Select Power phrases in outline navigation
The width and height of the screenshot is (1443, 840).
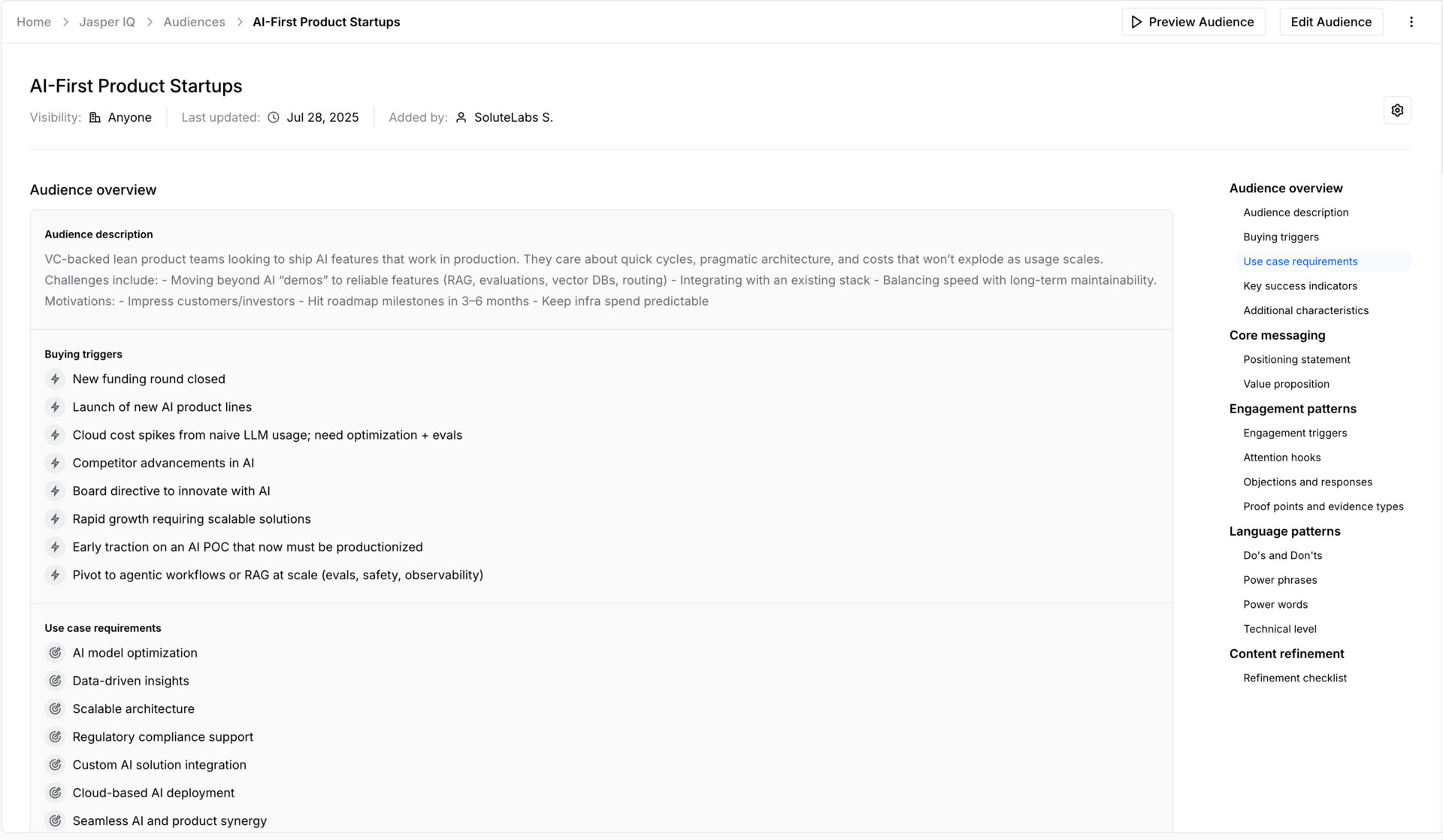point(1279,580)
